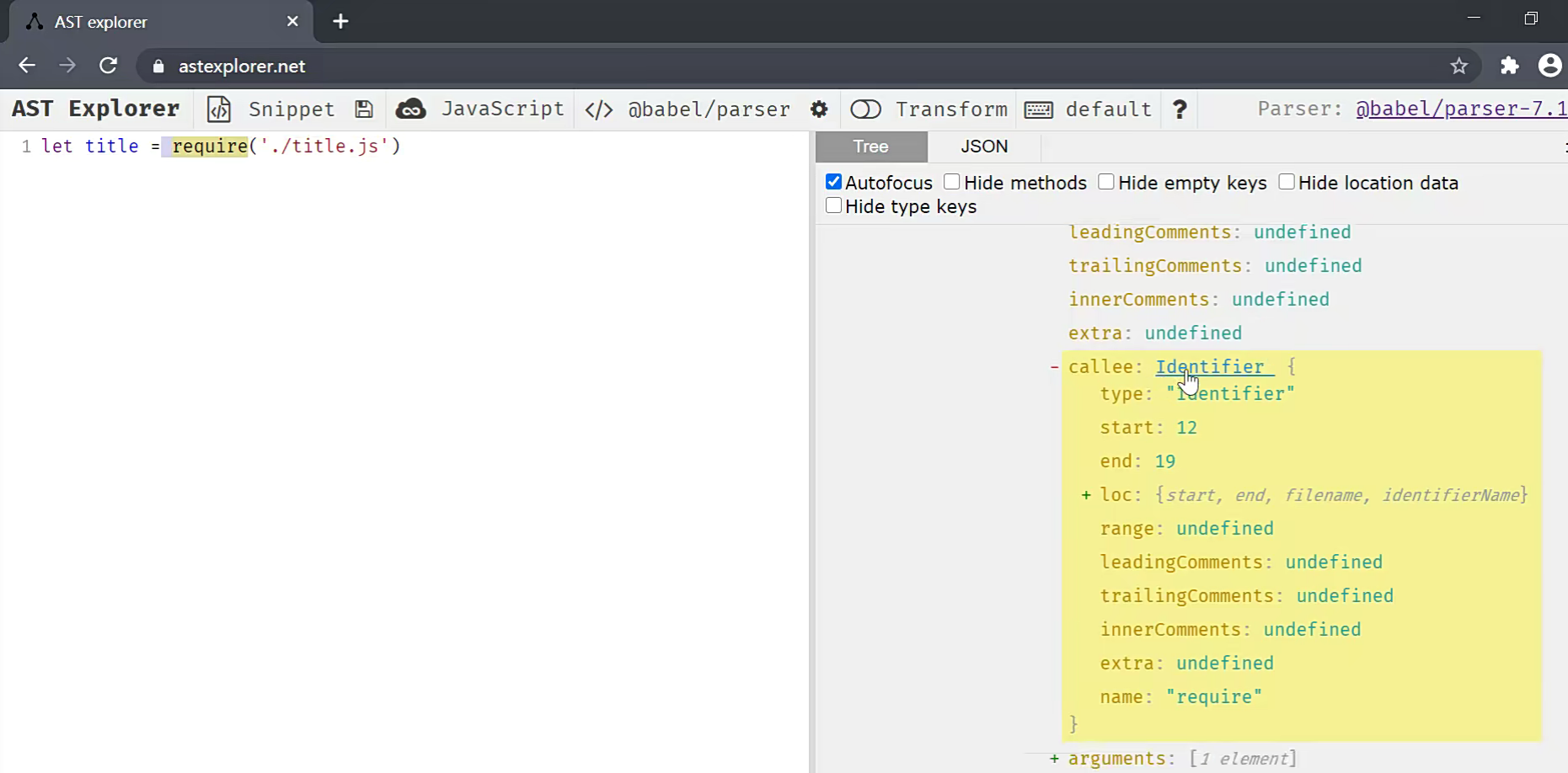Expand the loc property
This screenshot has height=773, width=1568.
pos(1086,495)
